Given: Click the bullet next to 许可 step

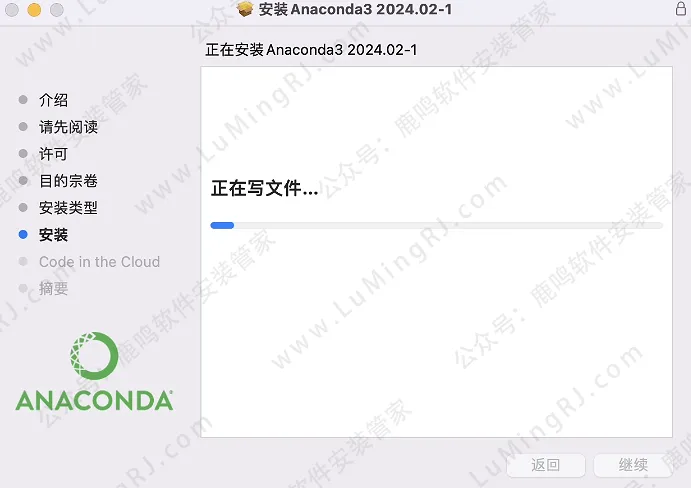Looking at the screenshot, I should coord(23,153).
